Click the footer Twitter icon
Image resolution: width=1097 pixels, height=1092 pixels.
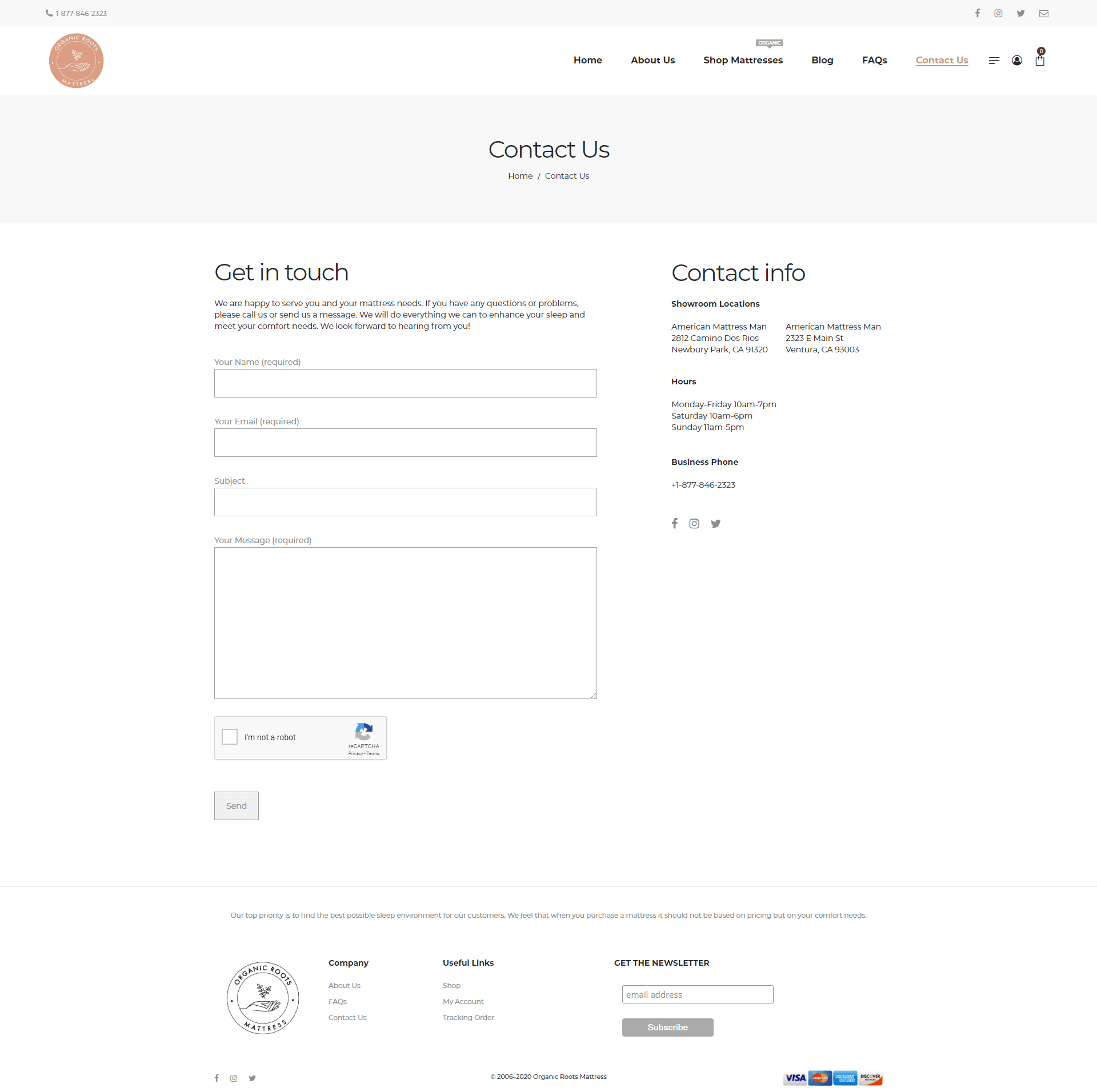252,1078
